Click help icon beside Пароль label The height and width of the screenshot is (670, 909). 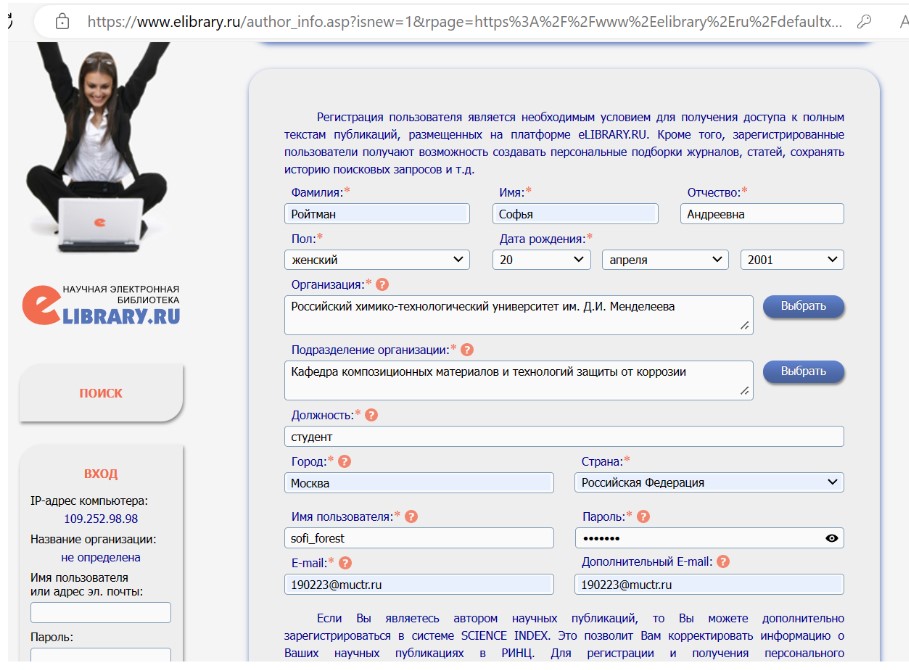coord(643,517)
